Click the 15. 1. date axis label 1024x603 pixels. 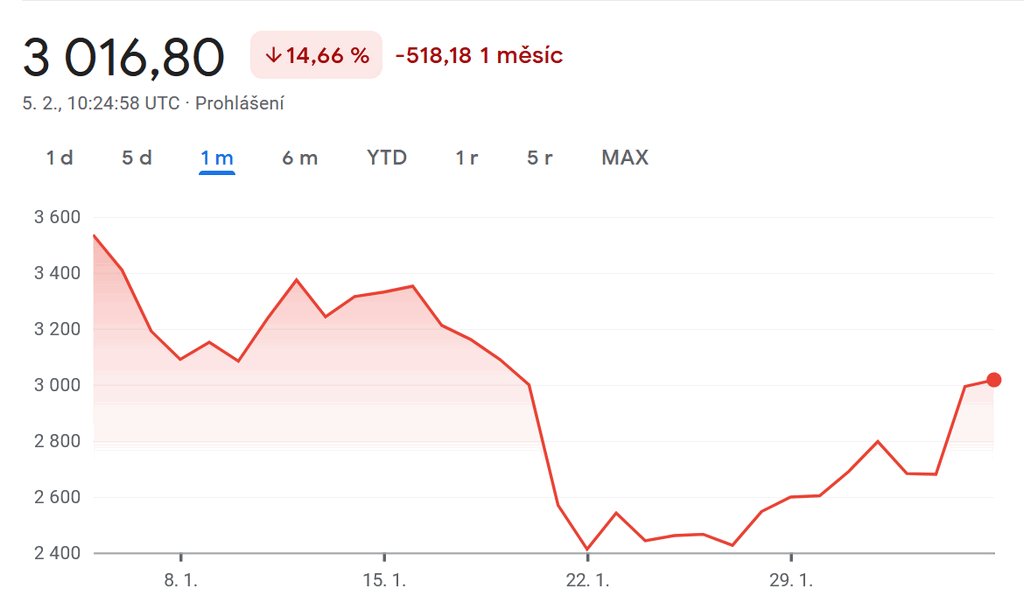point(384,579)
